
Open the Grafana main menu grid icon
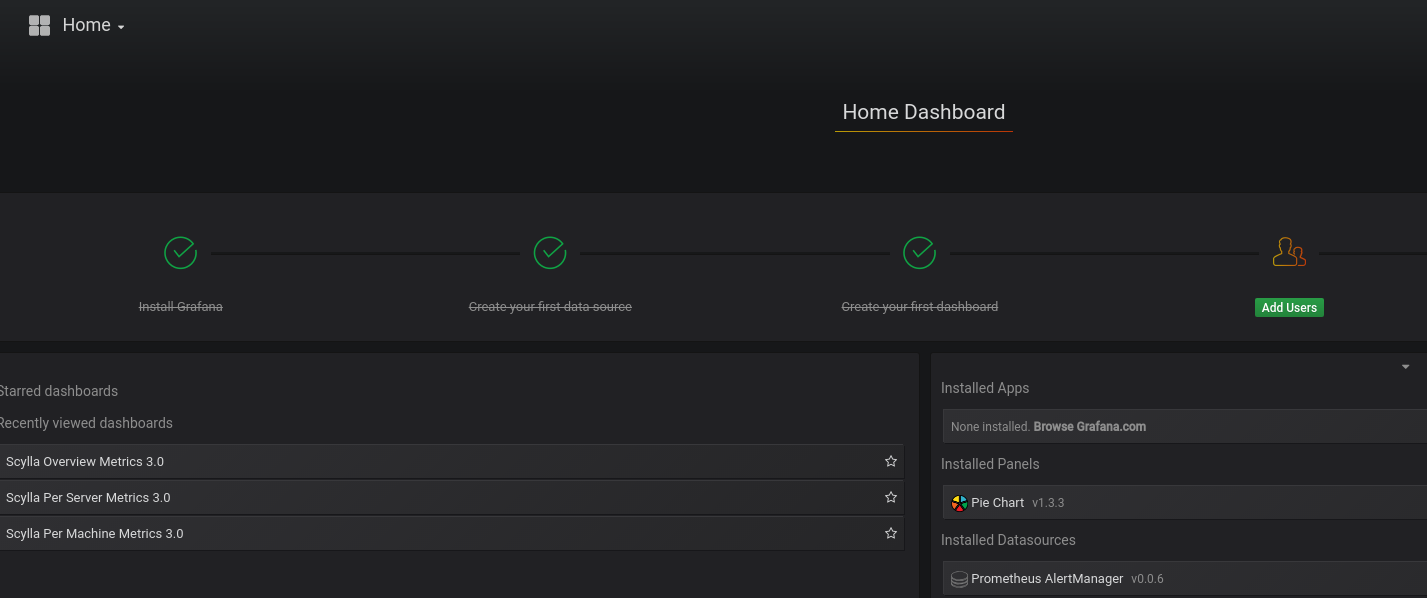click(39, 25)
